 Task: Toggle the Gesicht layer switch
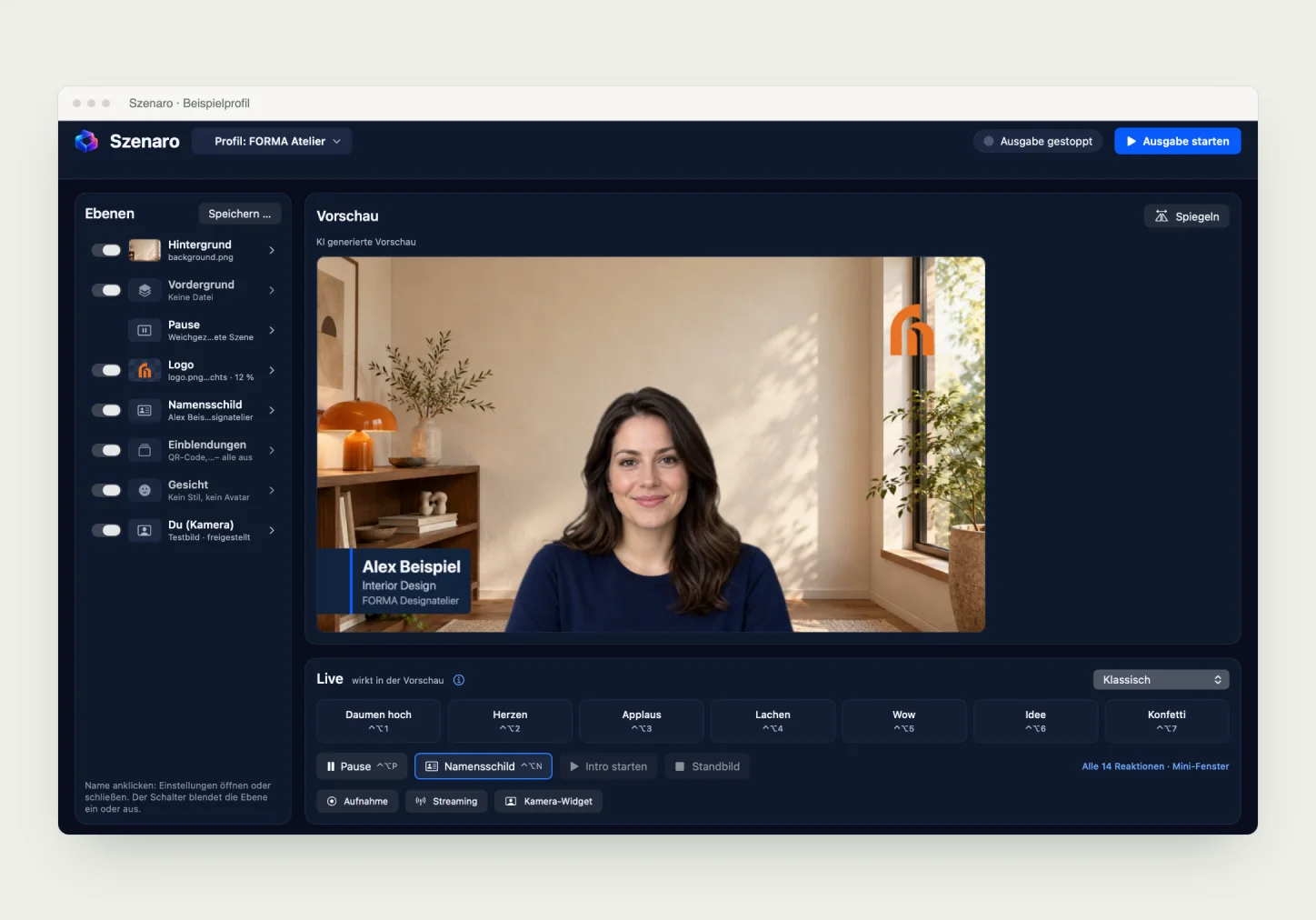coord(106,490)
